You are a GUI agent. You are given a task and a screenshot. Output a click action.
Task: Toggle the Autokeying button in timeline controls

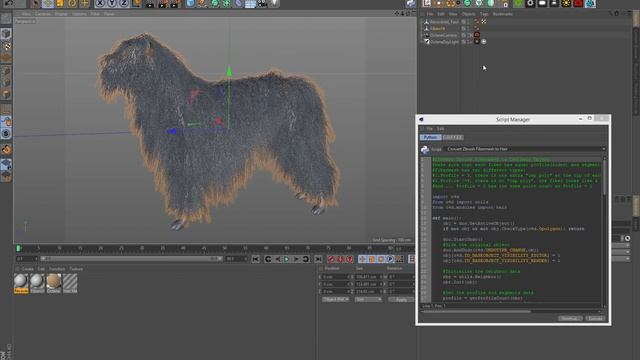tap(340, 259)
